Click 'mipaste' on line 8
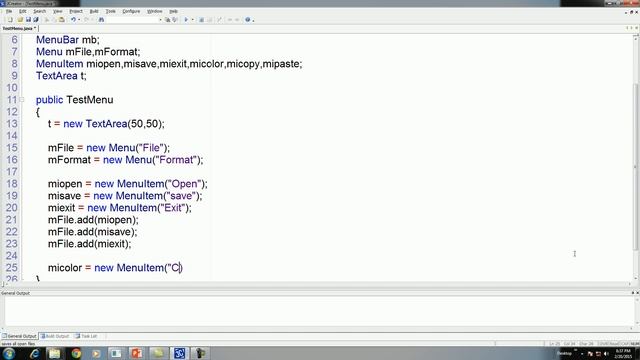The width and height of the screenshot is (640, 360). [280, 64]
